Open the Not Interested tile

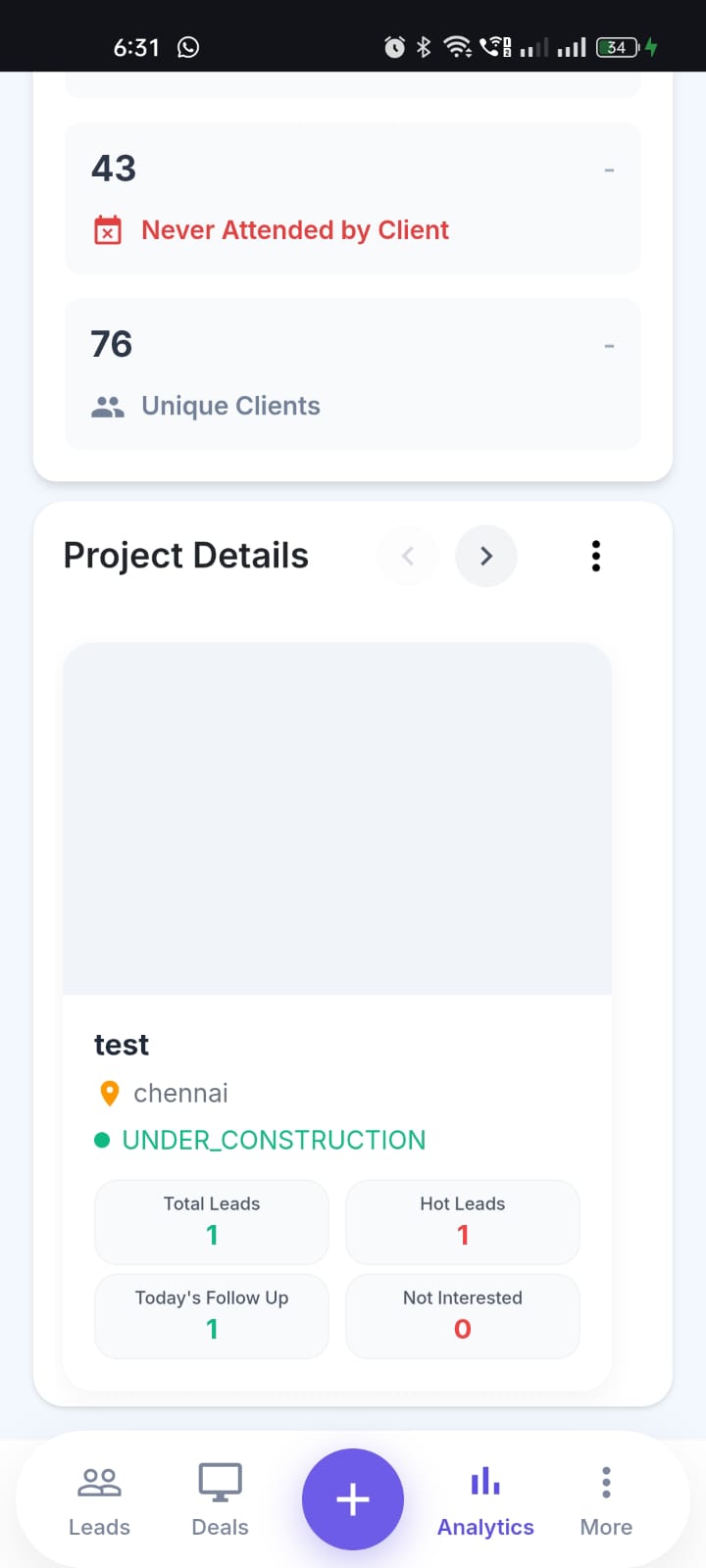(463, 1316)
